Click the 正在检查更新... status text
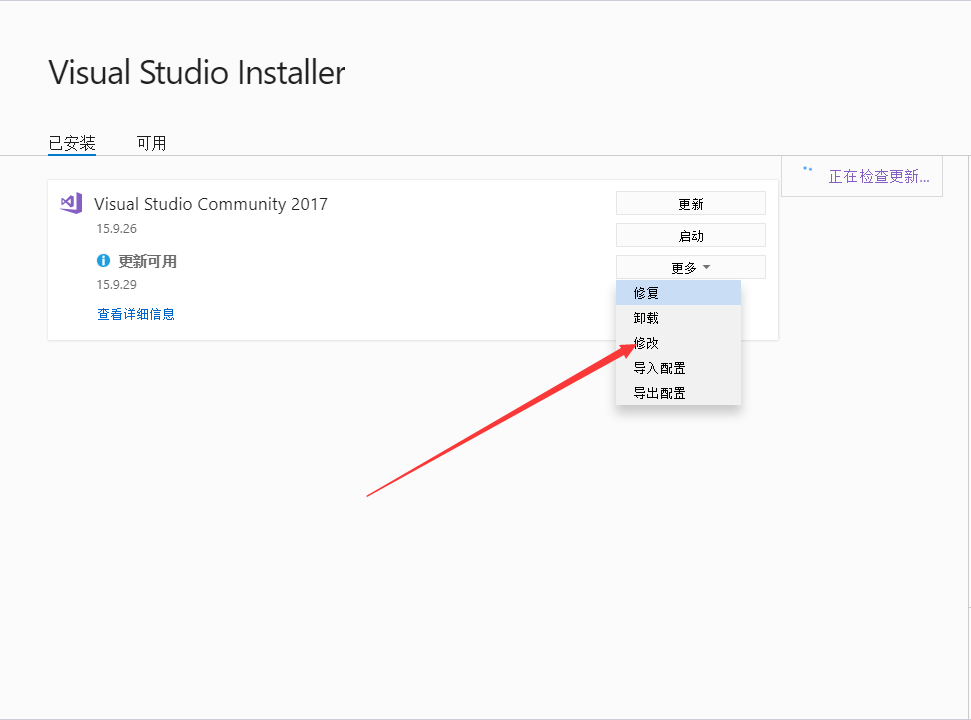Viewport: 971px width, 720px height. (879, 176)
